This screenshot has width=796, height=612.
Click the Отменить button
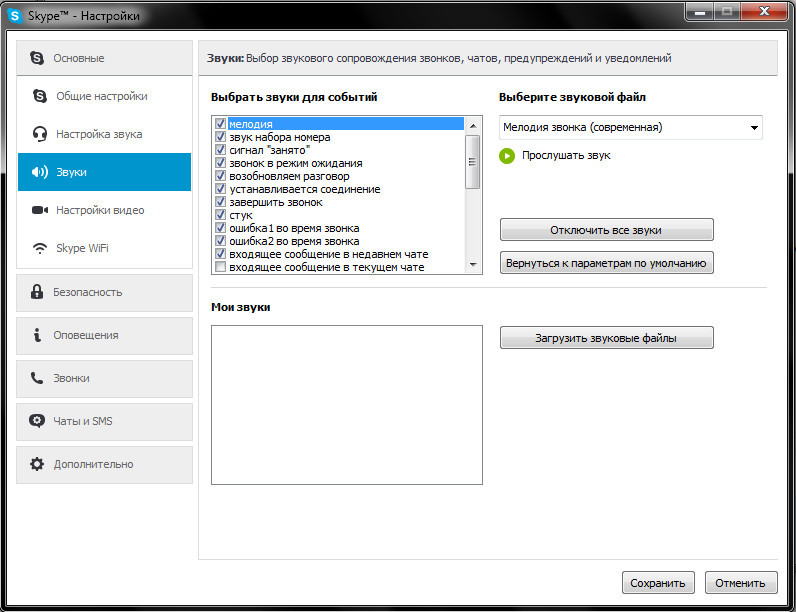(740, 583)
